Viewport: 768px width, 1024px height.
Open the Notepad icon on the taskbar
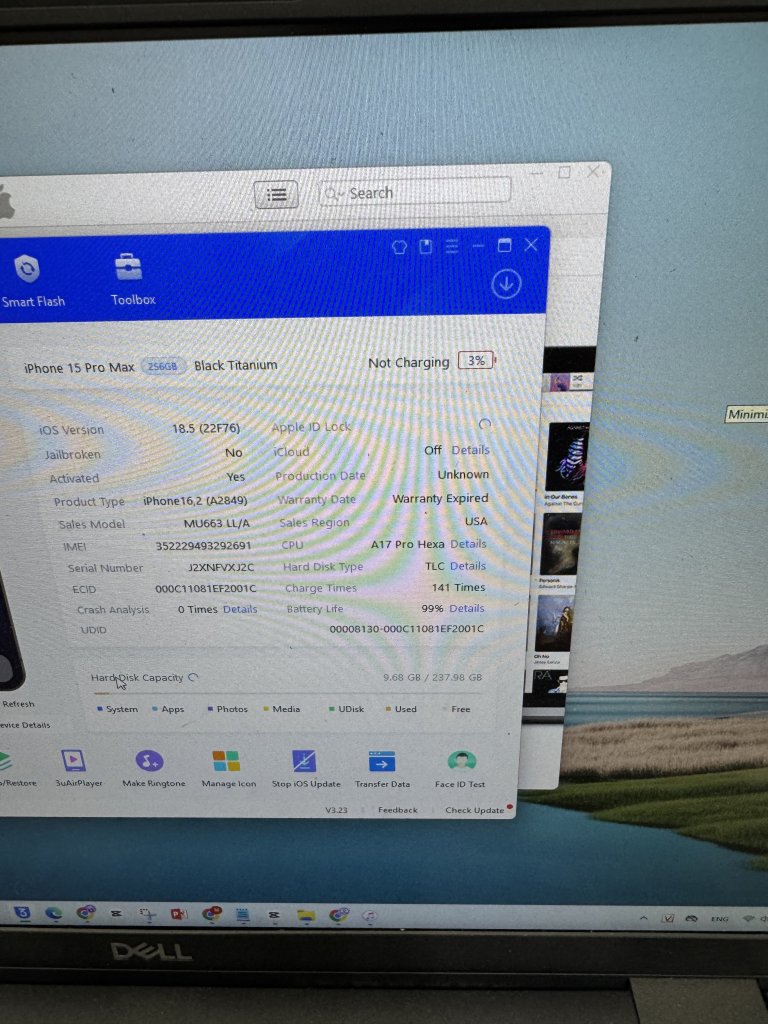pos(242,915)
